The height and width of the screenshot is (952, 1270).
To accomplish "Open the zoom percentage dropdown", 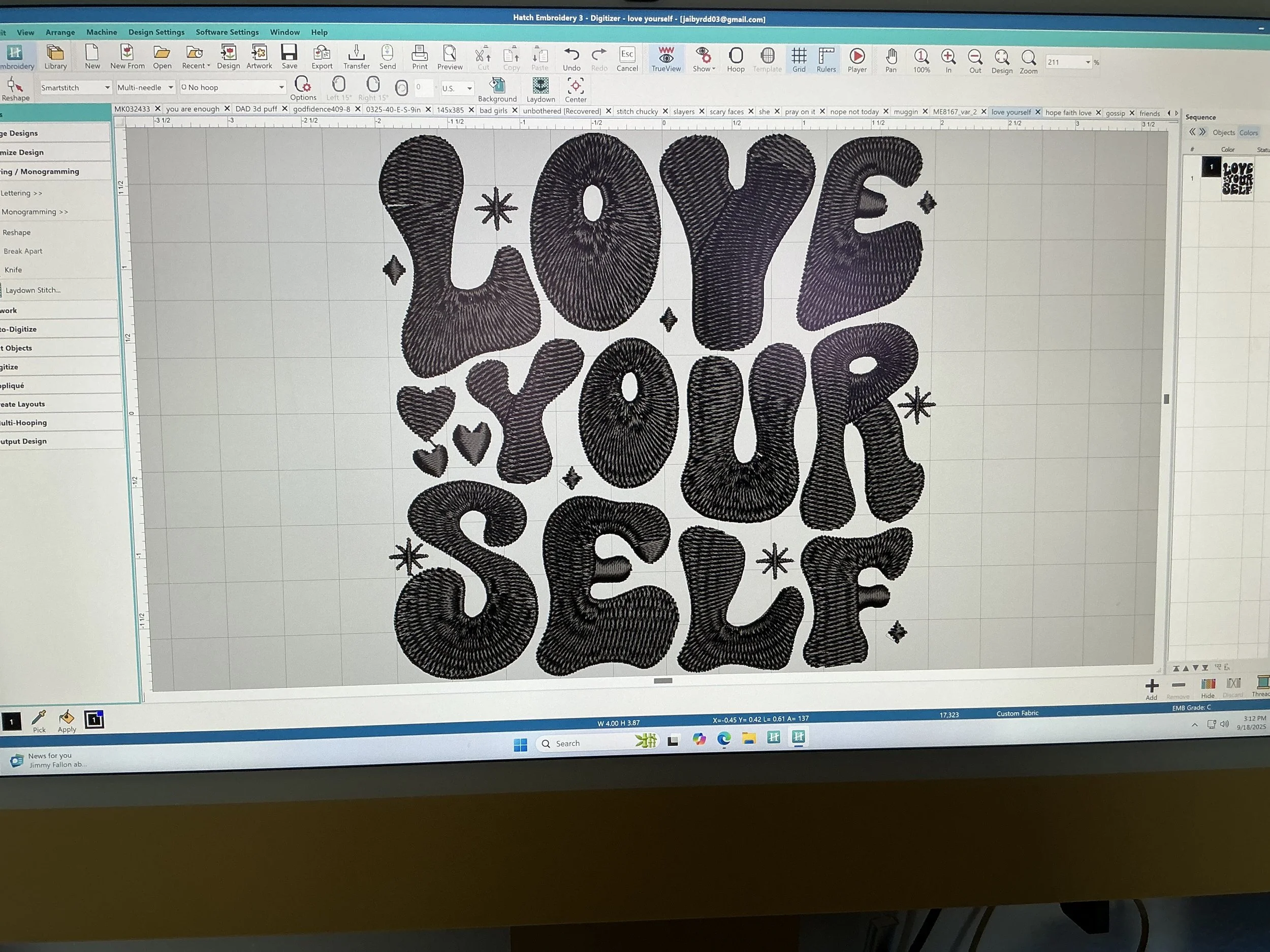I will tap(1088, 62).
